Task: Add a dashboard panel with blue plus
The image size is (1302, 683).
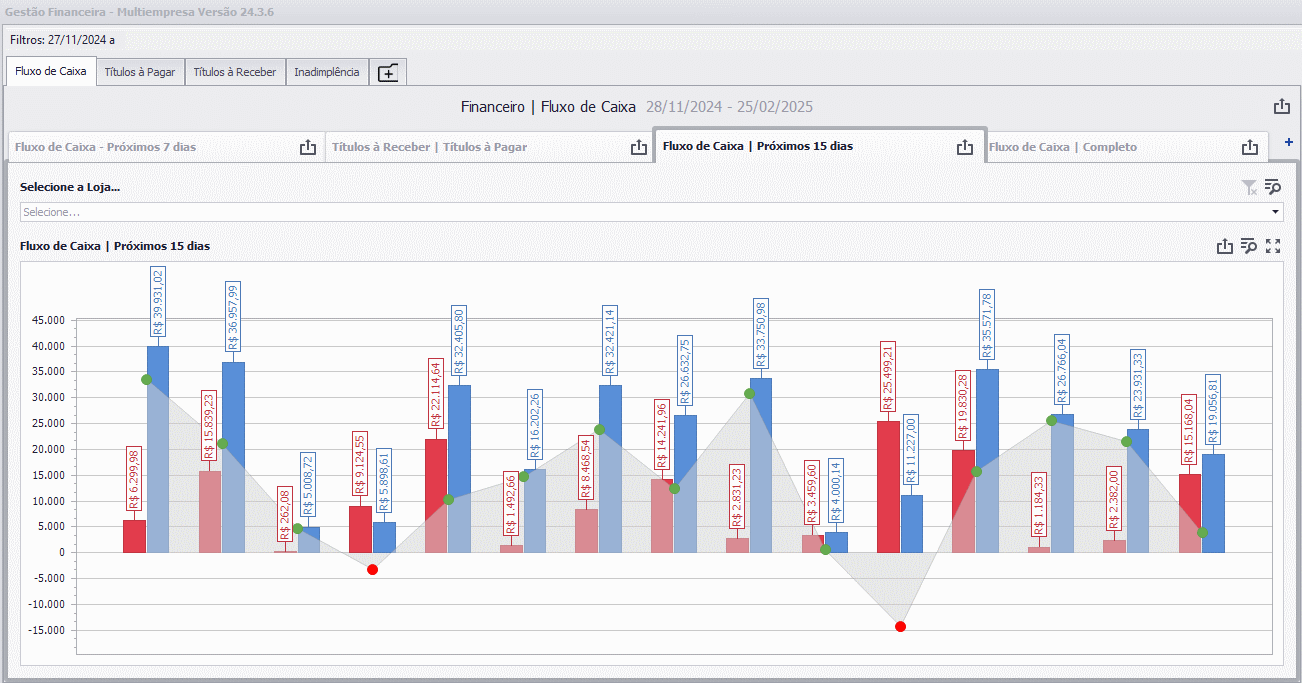Action: tap(1288, 142)
